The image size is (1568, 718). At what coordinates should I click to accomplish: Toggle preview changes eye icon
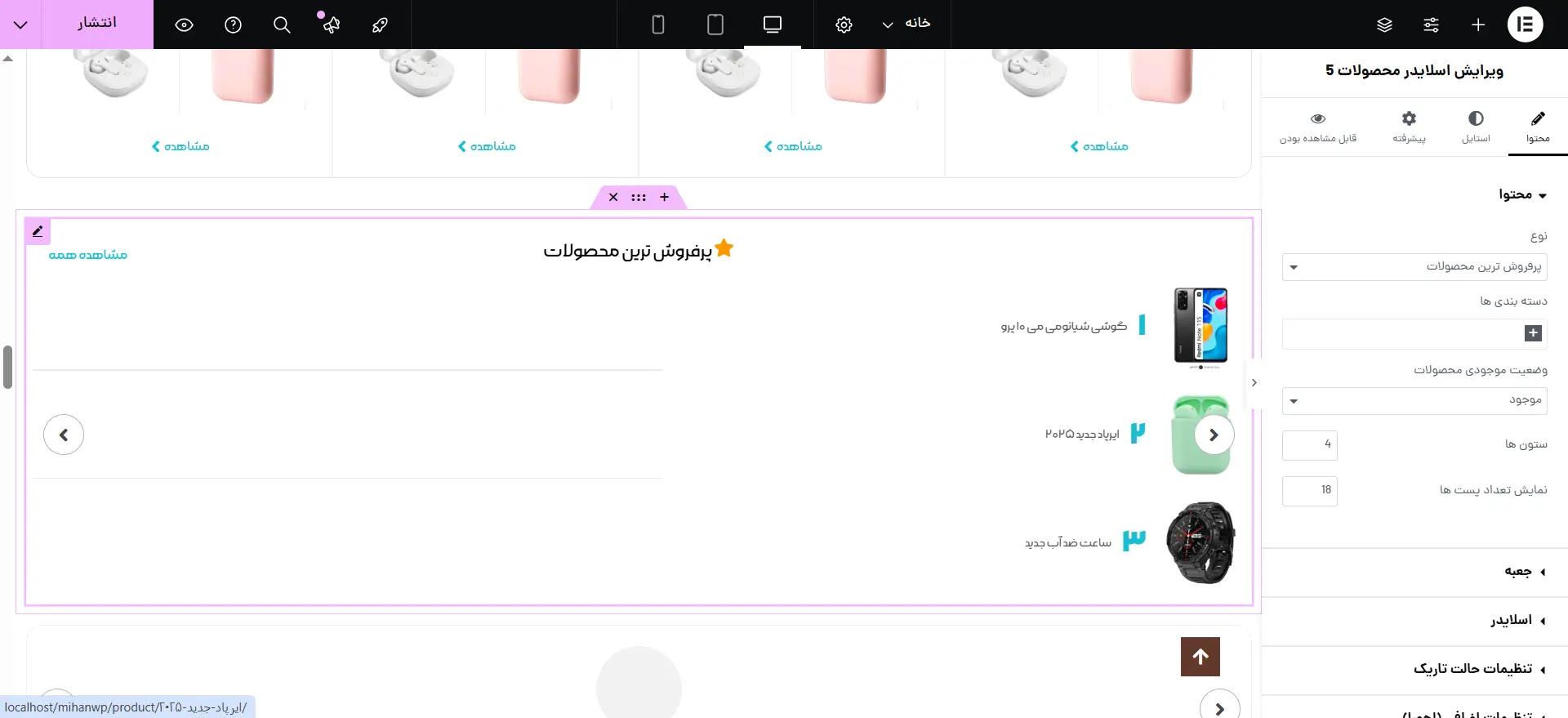point(184,25)
